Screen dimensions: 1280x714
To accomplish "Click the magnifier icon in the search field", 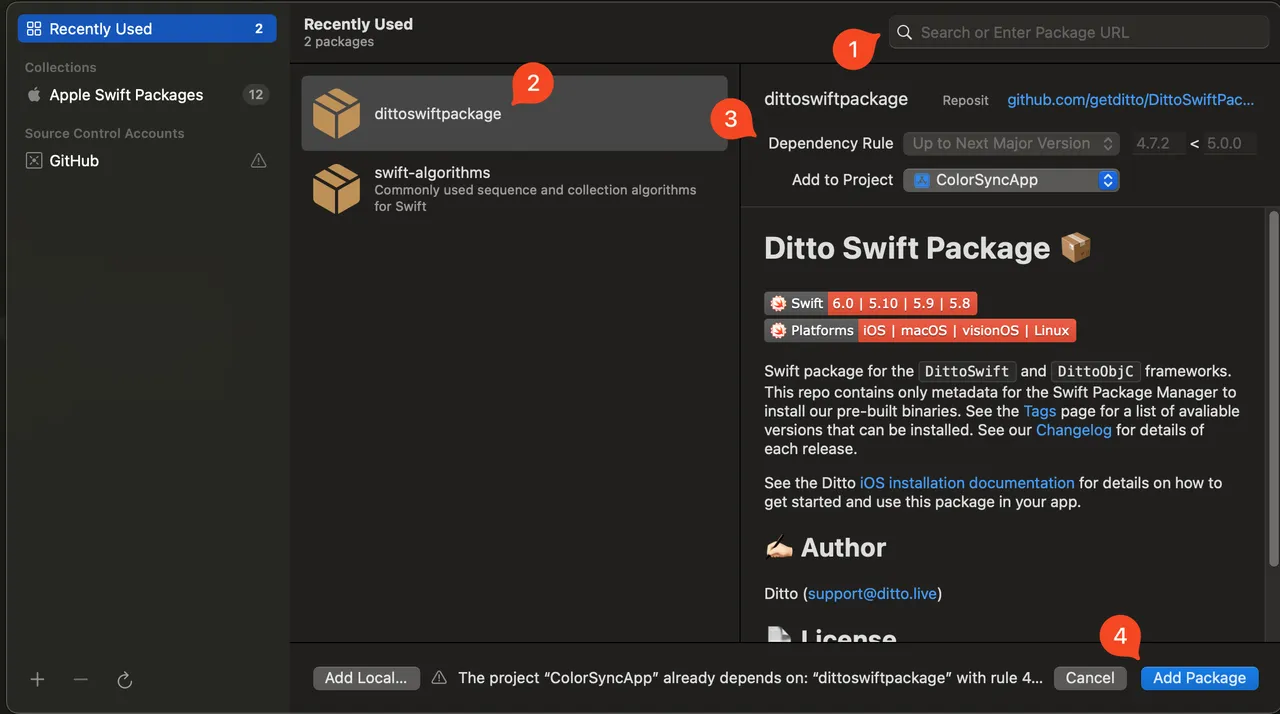I will tap(904, 32).
